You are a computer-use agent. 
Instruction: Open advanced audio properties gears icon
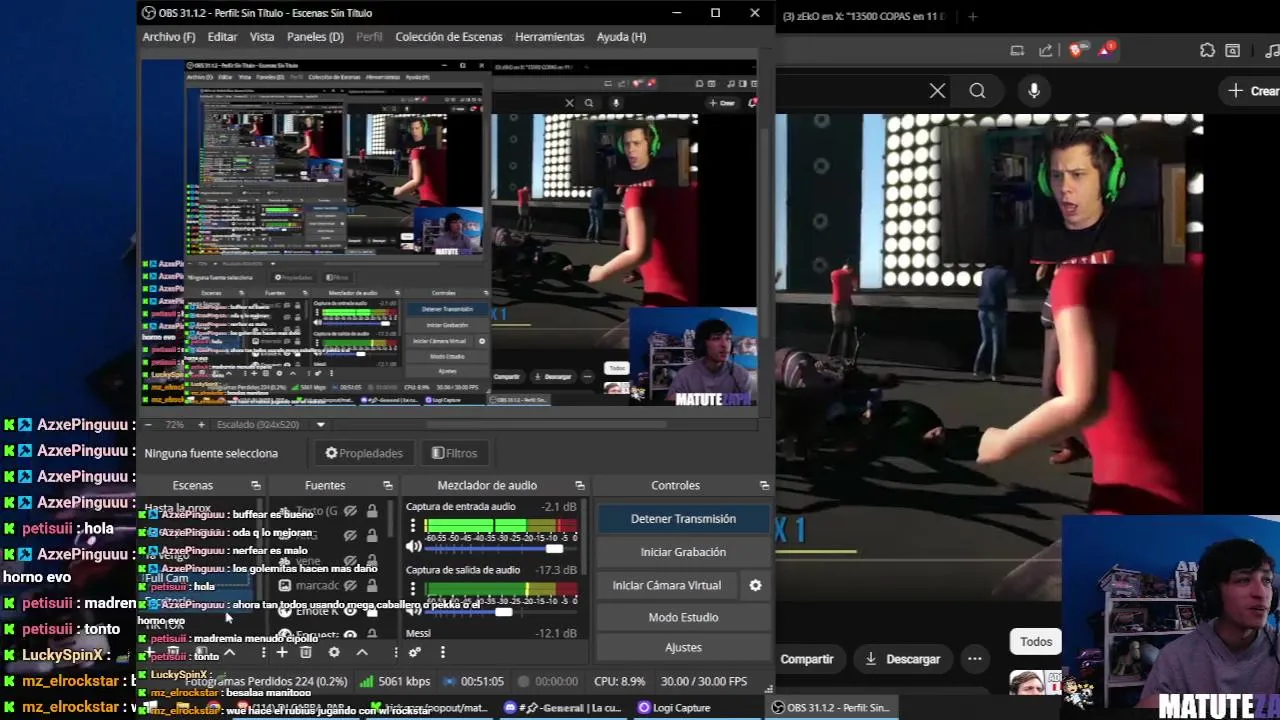[x=414, y=652]
